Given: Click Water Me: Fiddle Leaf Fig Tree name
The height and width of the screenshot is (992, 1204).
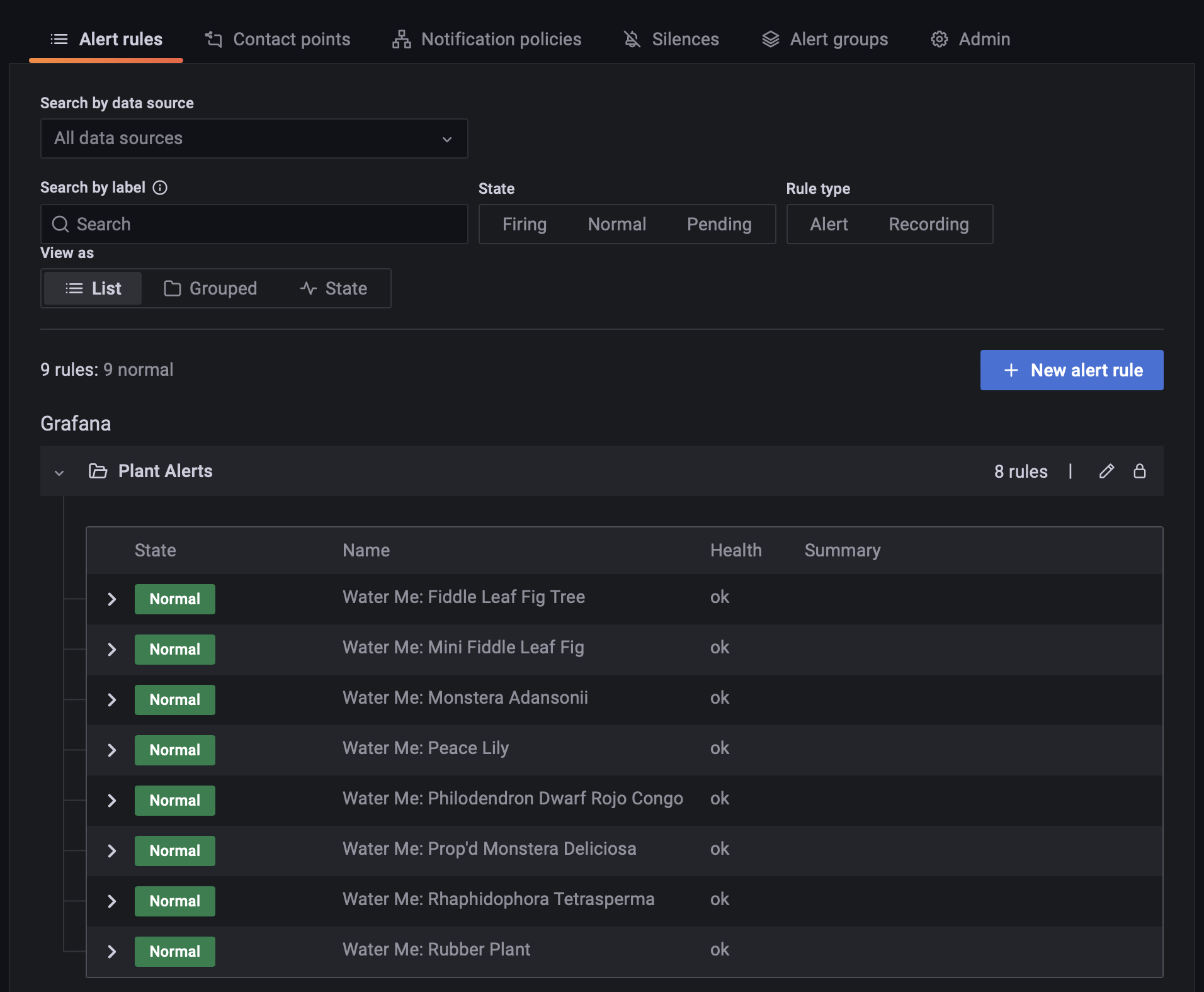Looking at the screenshot, I should (463, 597).
